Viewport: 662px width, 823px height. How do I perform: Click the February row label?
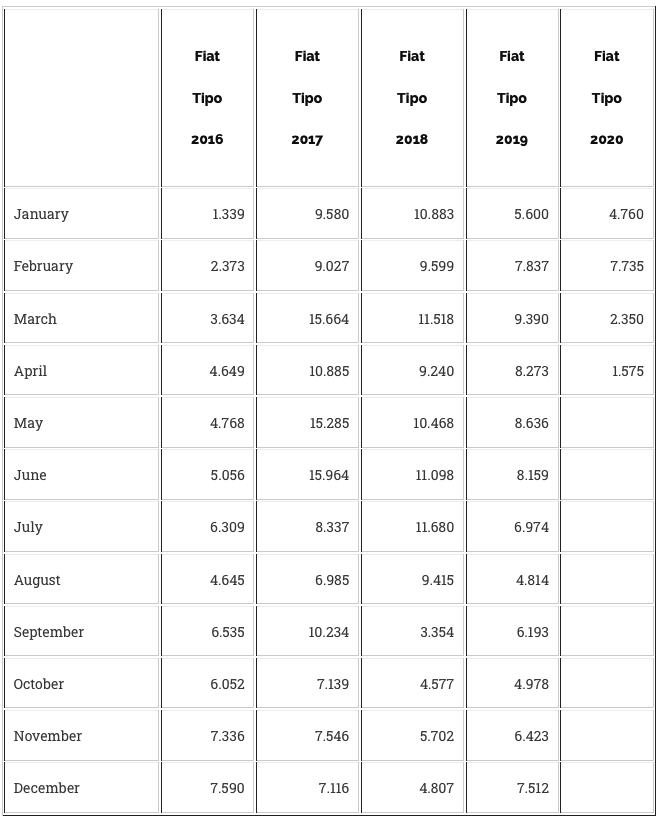tap(44, 266)
